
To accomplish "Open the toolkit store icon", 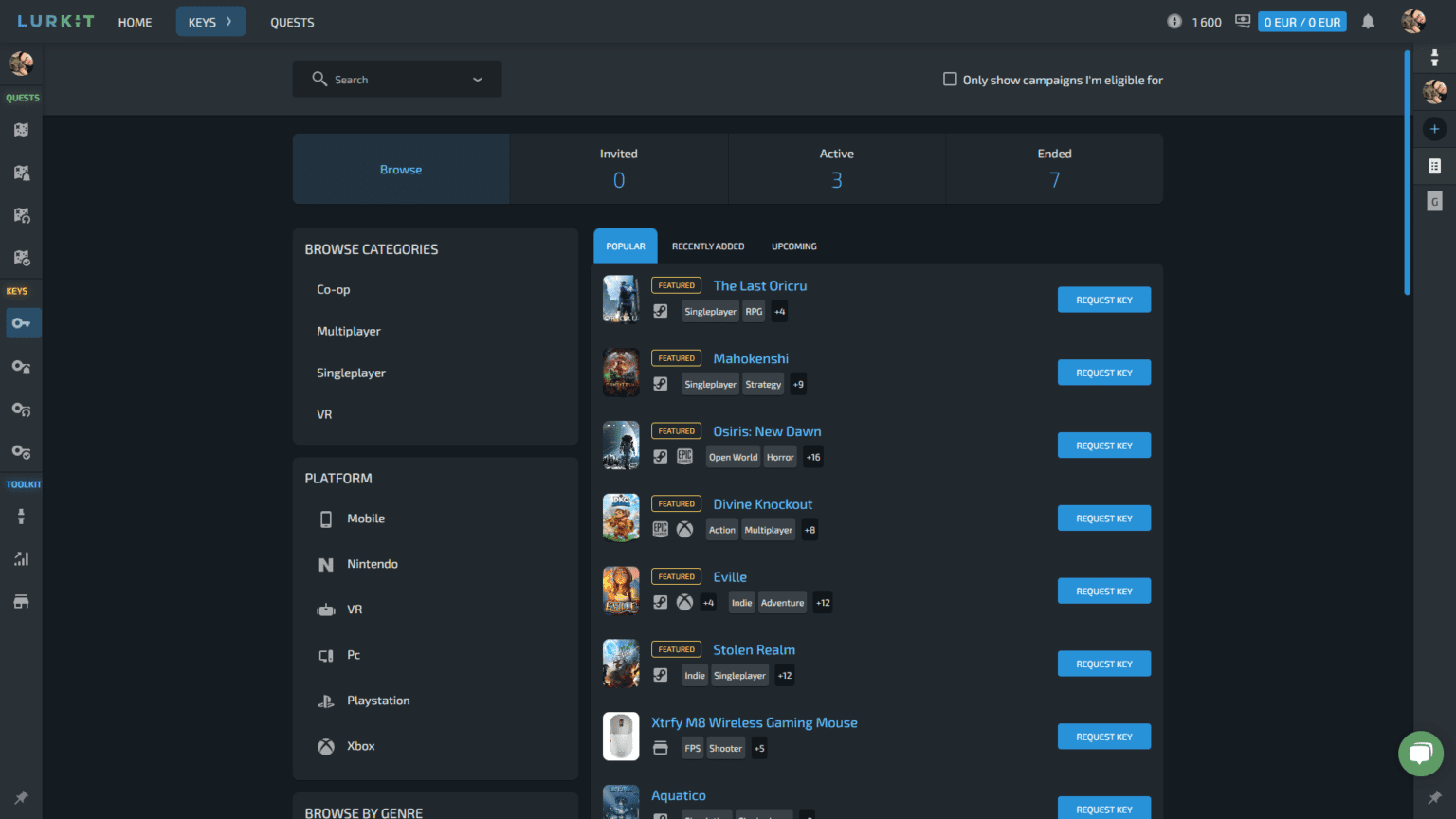I will [21, 602].
